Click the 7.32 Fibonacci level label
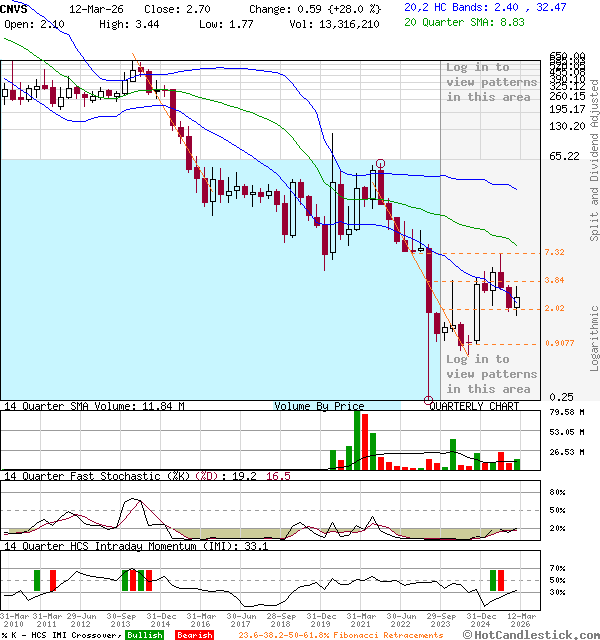Viewport: 600px width, 640px height. coord(555,253)
